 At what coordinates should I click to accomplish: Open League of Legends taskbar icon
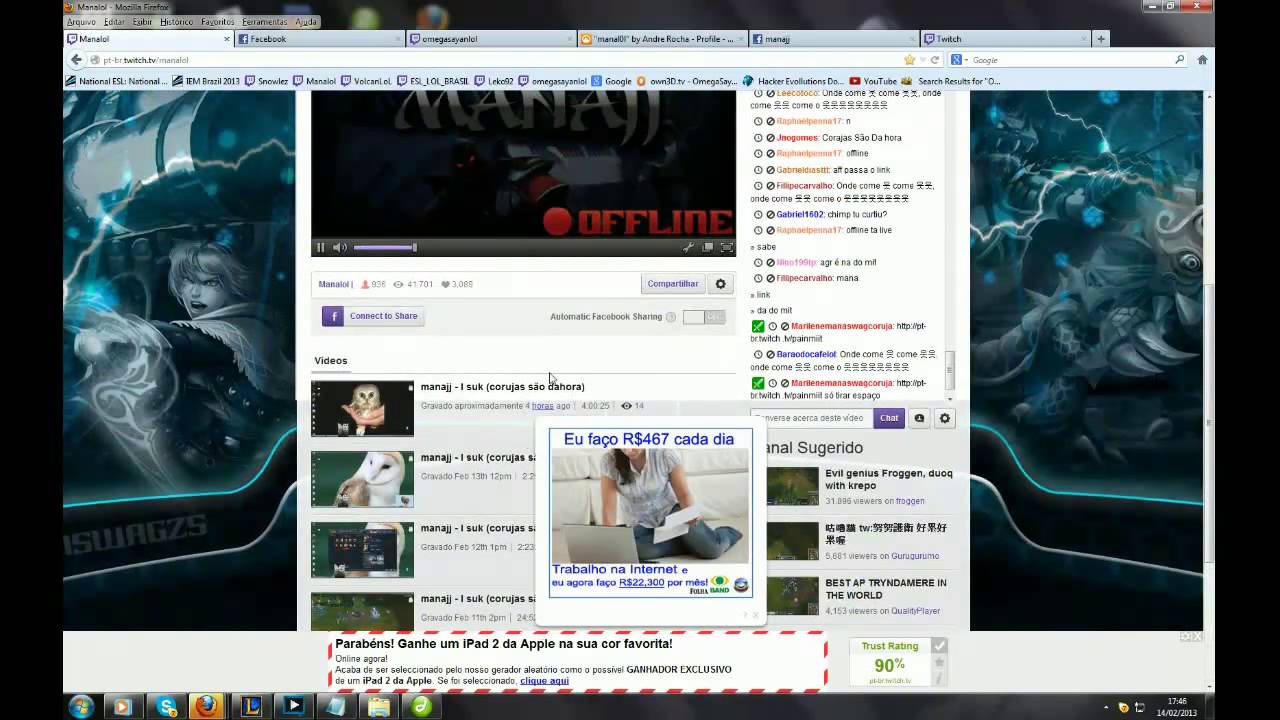pos(250,706)
